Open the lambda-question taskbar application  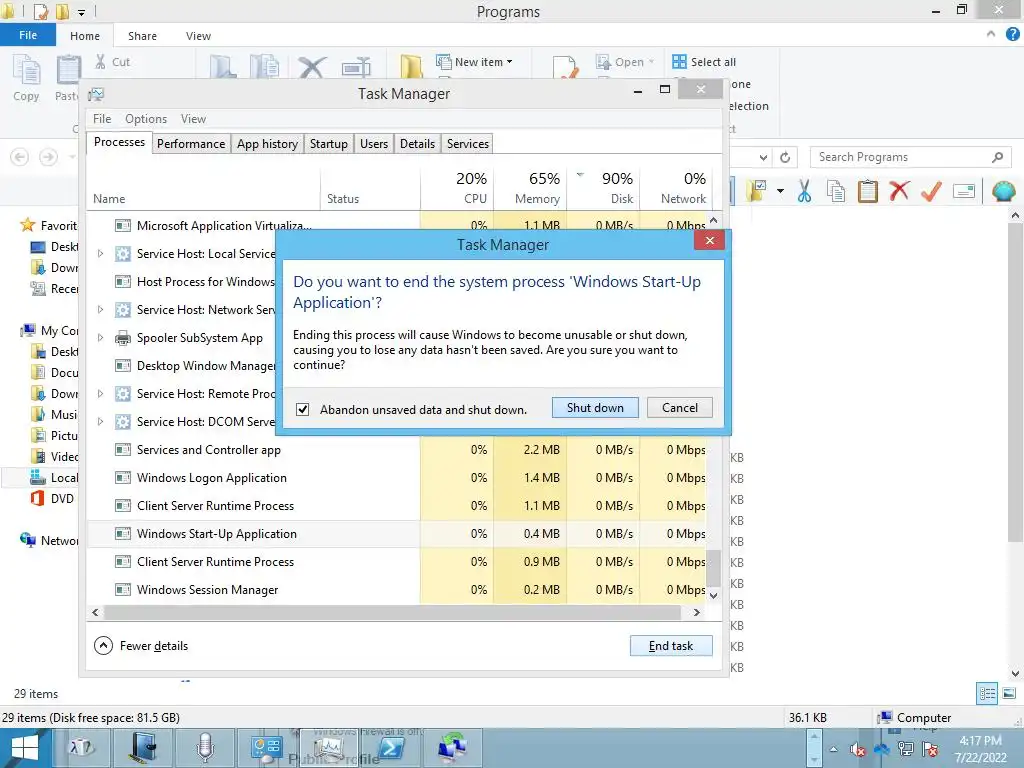coord(82,748)
